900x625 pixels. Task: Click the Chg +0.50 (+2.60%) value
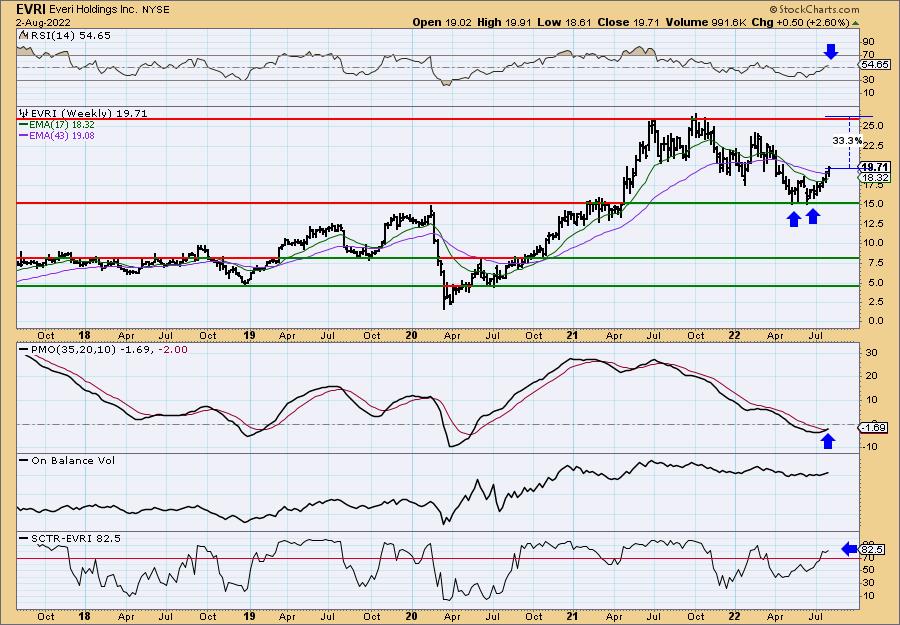[801, 22]
